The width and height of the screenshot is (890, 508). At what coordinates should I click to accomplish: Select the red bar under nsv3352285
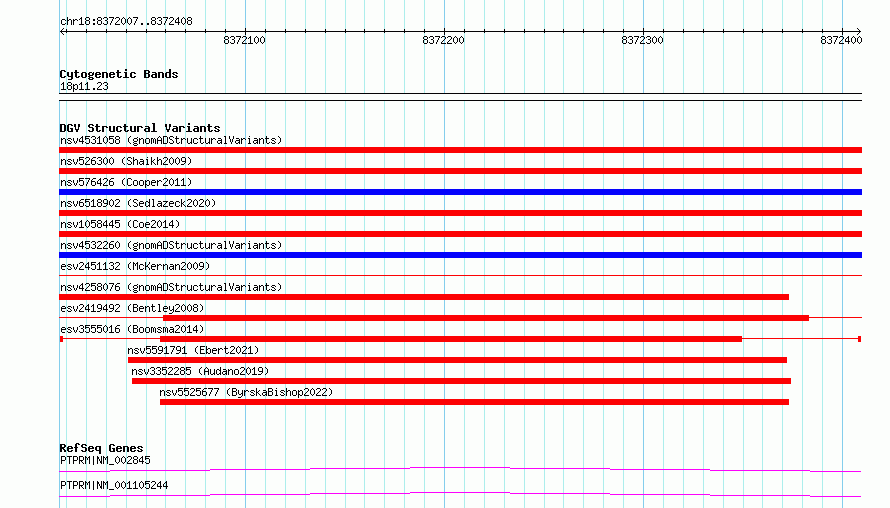461,381
